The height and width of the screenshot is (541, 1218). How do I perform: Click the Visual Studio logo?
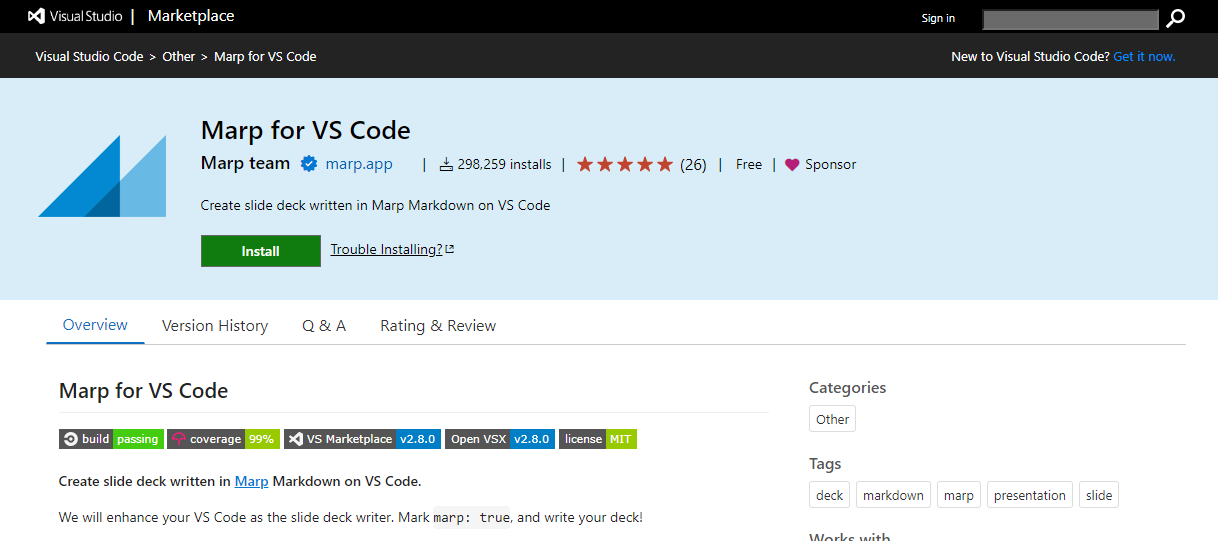point(75,16)
